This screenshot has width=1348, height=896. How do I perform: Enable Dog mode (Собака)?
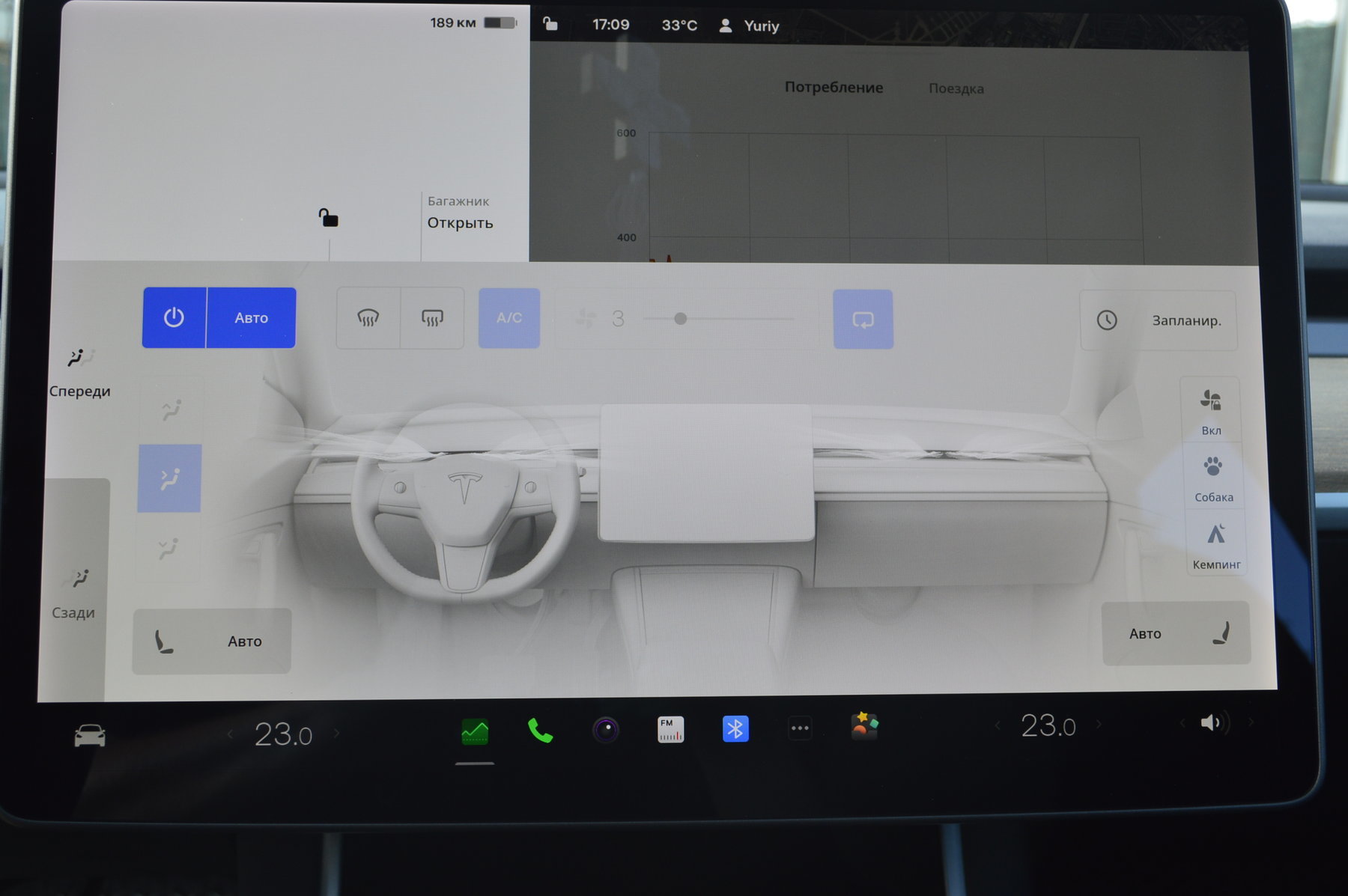(x=1213, y=478)
